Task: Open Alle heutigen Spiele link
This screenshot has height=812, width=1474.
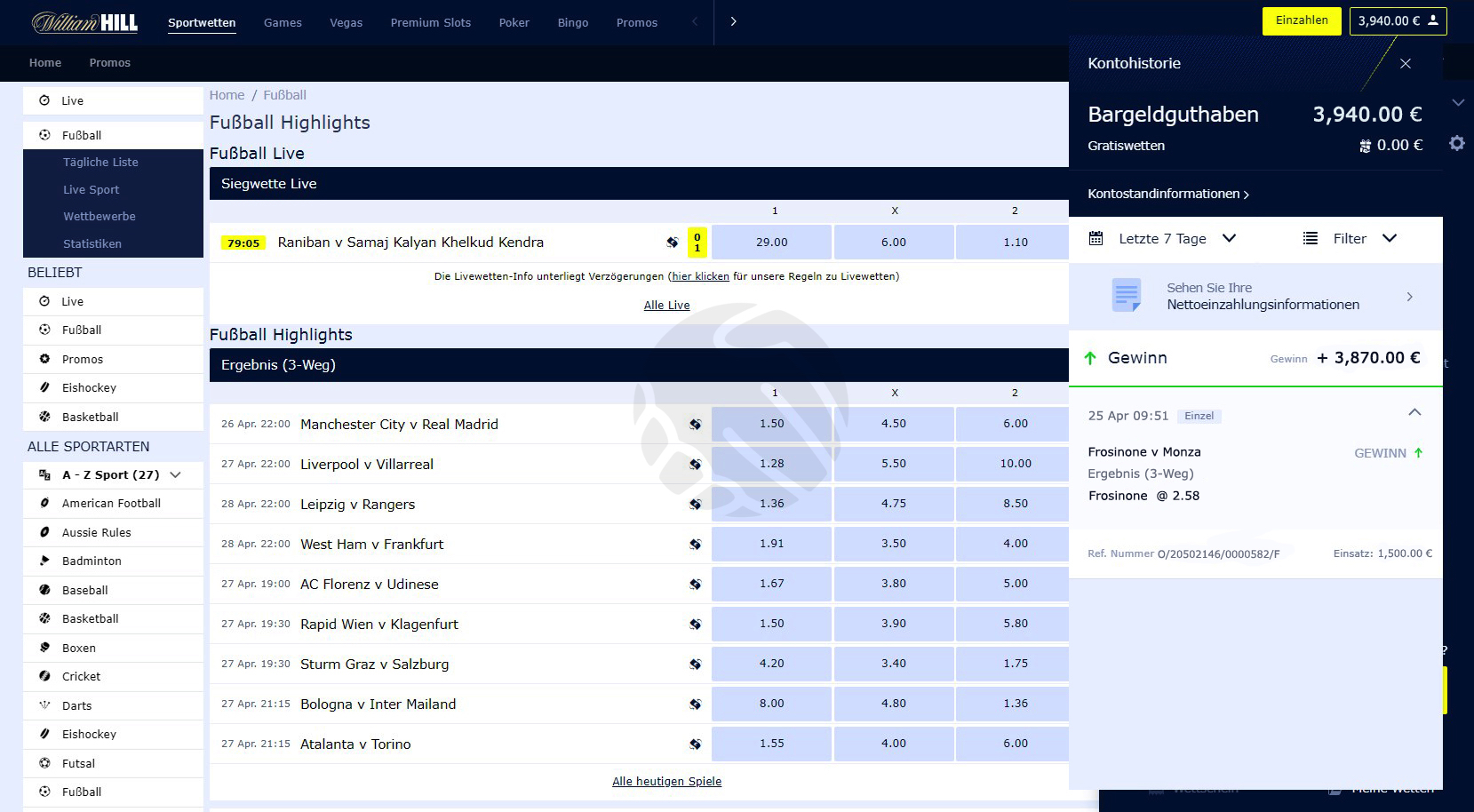Action: [666, 782]
